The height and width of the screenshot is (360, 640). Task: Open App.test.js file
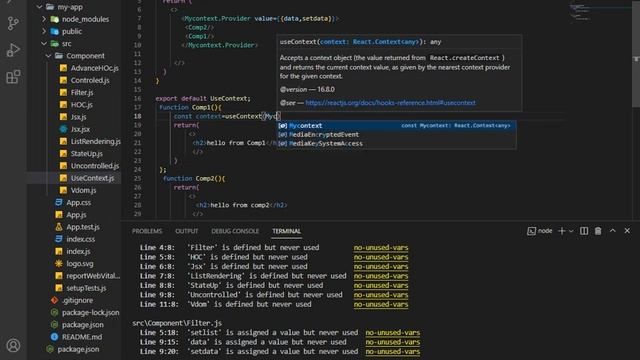click(83, 227)
